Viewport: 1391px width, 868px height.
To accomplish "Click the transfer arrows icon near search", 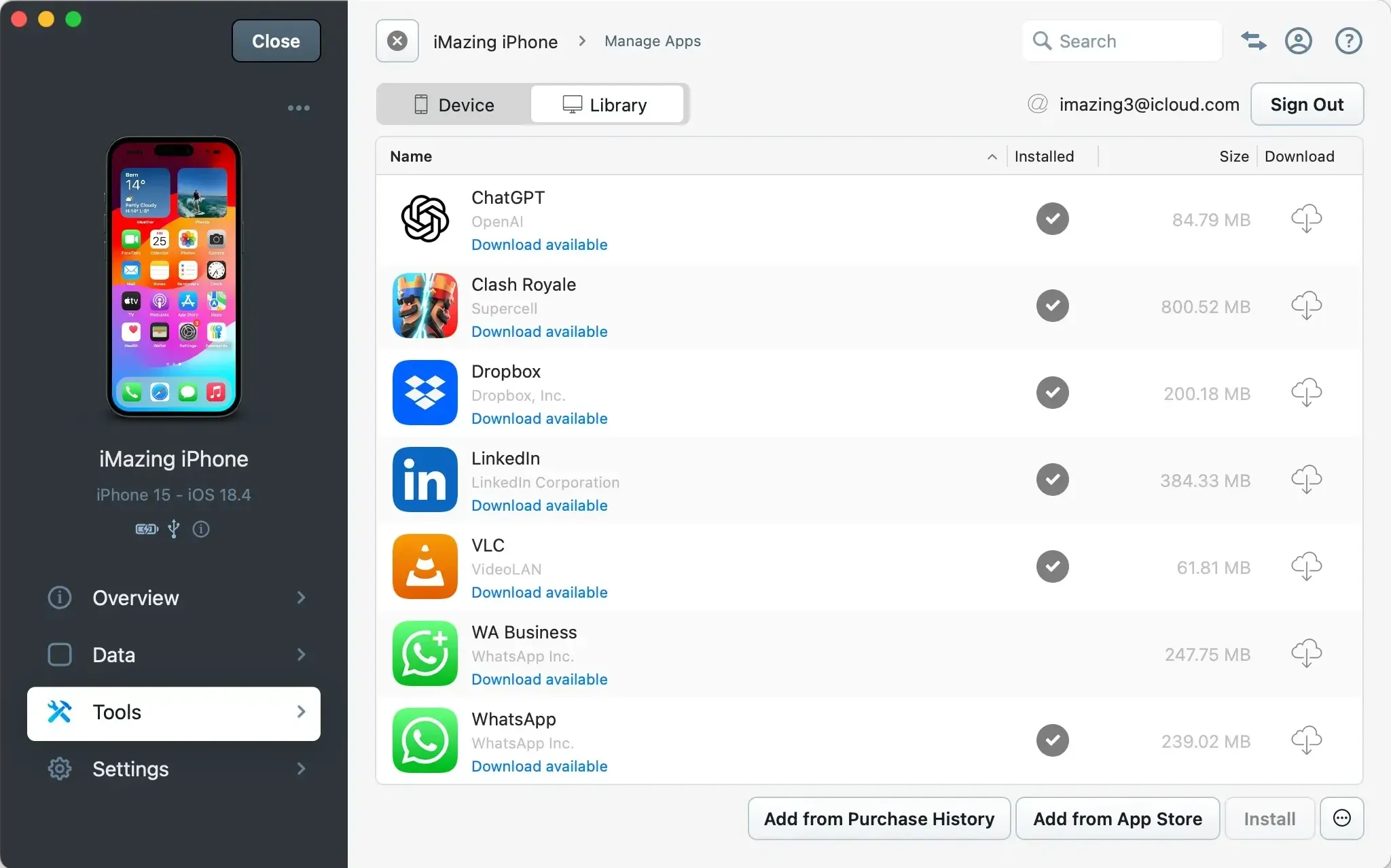I will pyautogui.click(x=1253, y=41).
